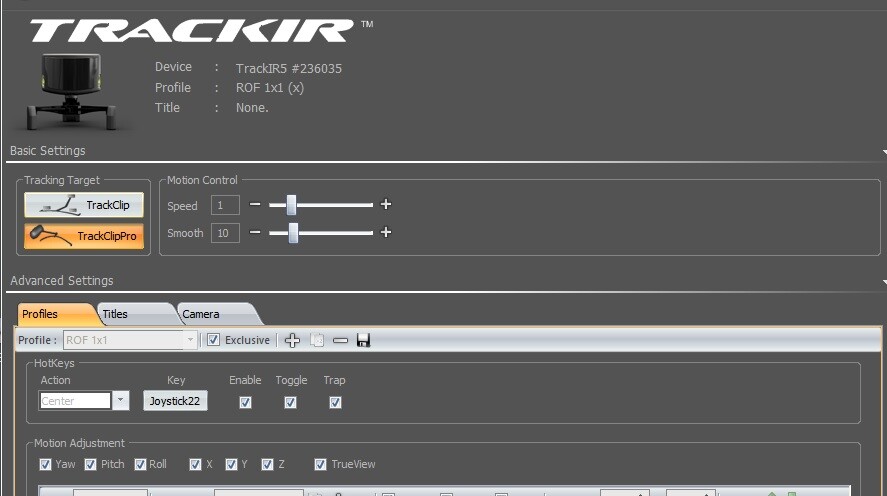Uncheck the Yaw axis checkbox
Image resolution: width=887 pixels, height=496 pixels.
click(x=45, y=464)
